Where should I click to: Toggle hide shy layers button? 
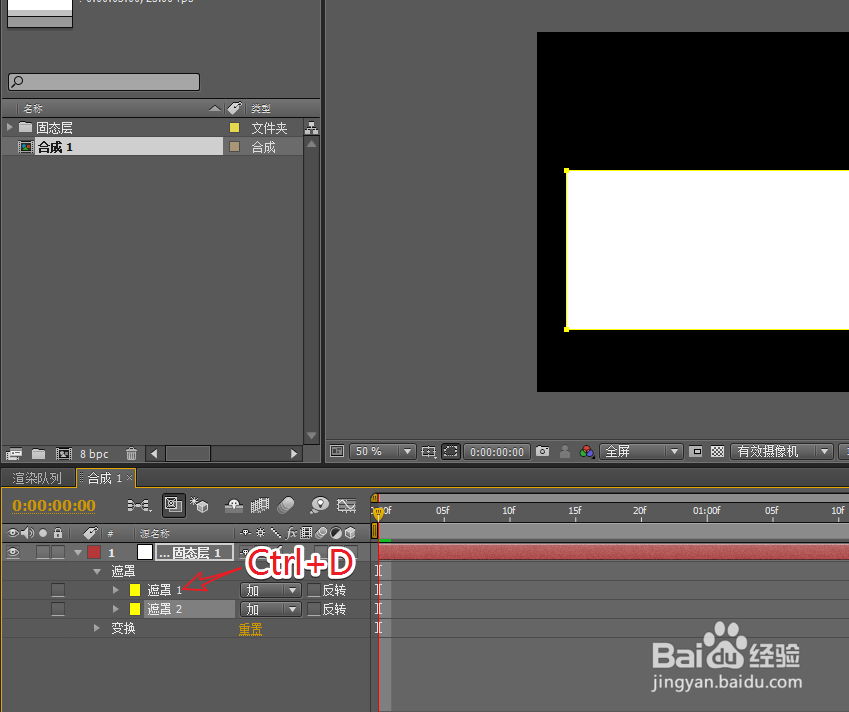tap(234, 506)
